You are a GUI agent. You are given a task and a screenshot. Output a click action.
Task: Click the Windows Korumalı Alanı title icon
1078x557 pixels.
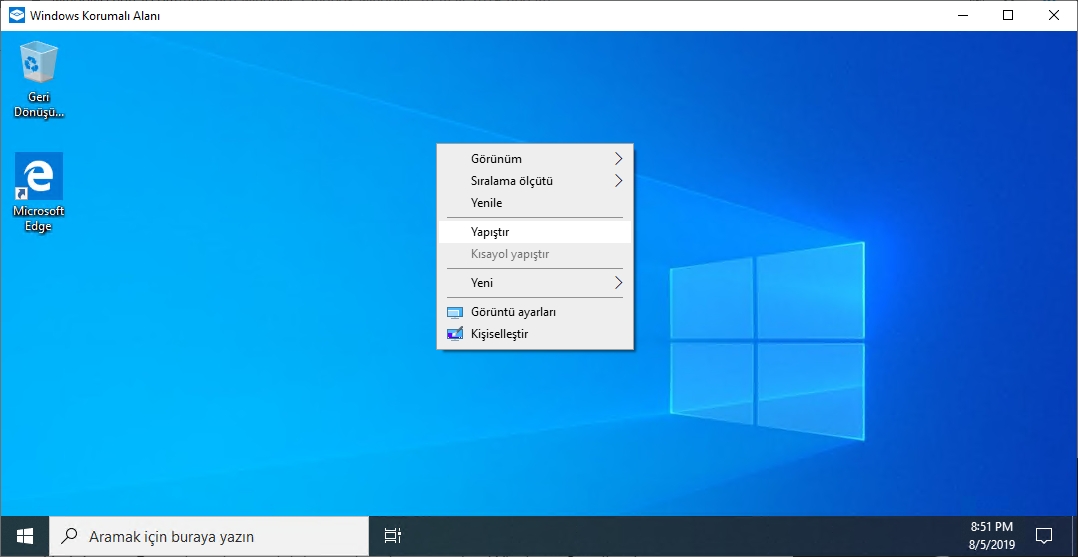(16, 15)
